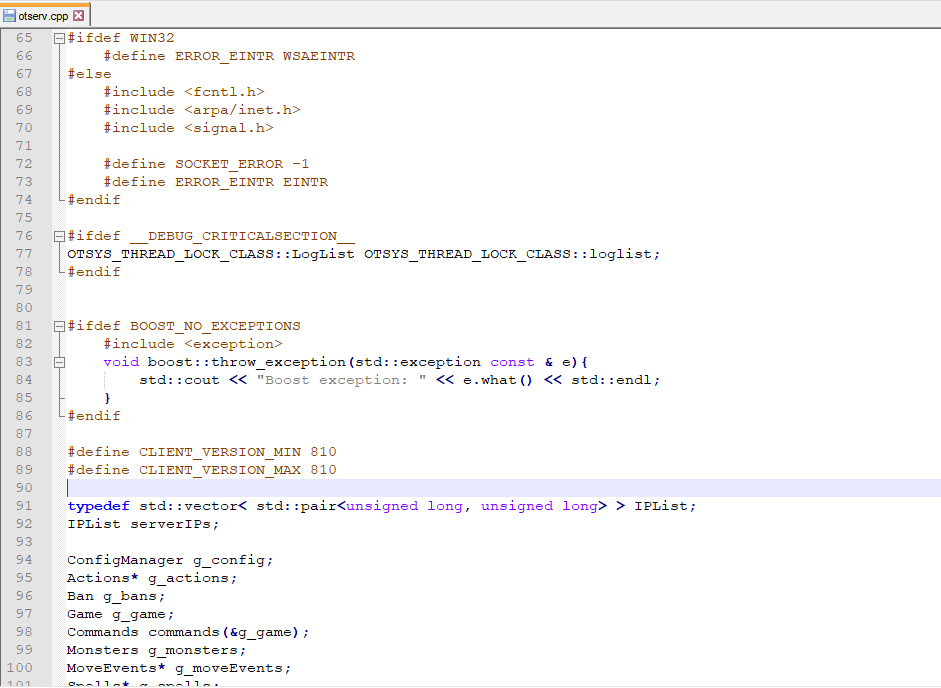Click EINTR value on line 73
The image size is (941, 688).
coord(305,182)
